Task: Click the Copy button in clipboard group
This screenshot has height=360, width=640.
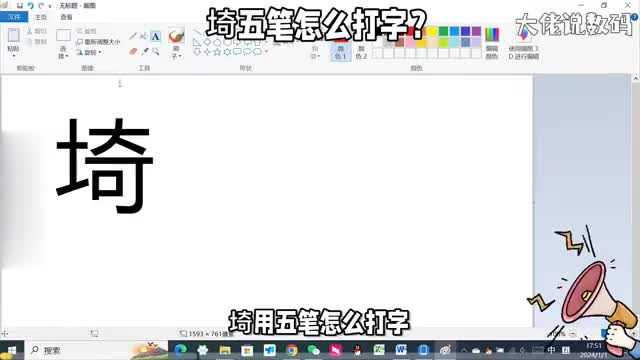Action: point(37,42)
